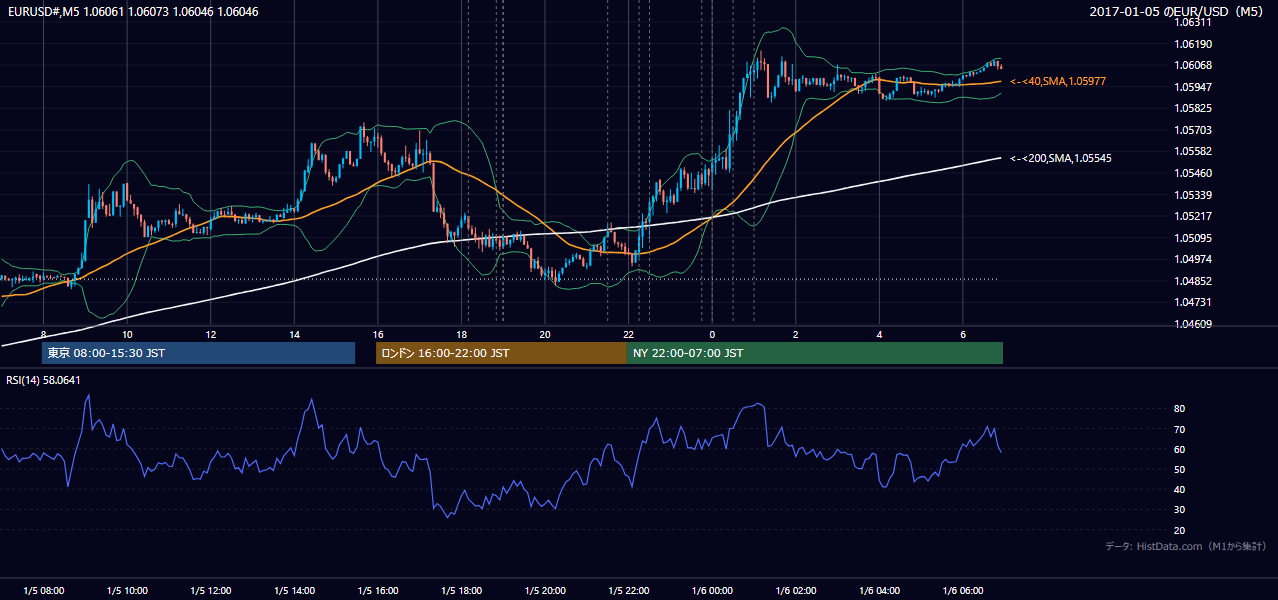Click the 1/6 04:00 time label

pos(879,591)
